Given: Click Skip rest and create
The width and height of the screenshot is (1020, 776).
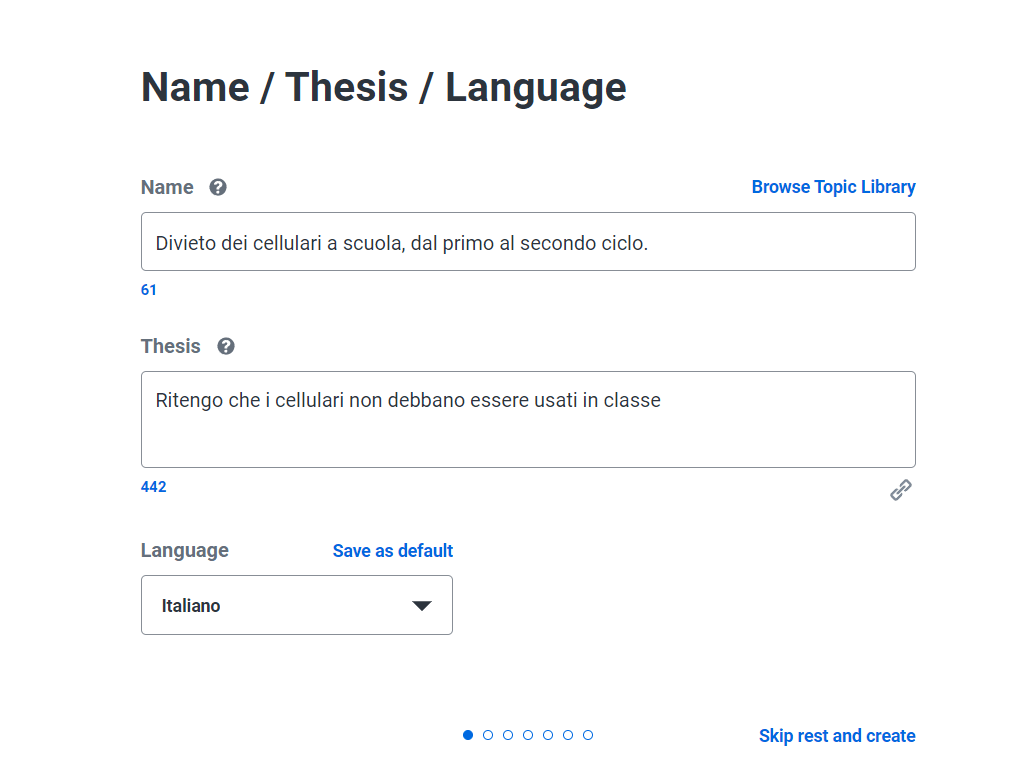Looking at the screenshot, I should [836, 736].
